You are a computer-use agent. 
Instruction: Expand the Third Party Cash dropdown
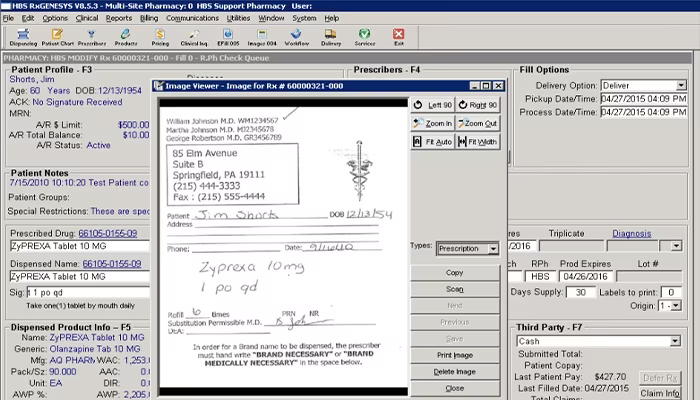click(x=675, y=341)
